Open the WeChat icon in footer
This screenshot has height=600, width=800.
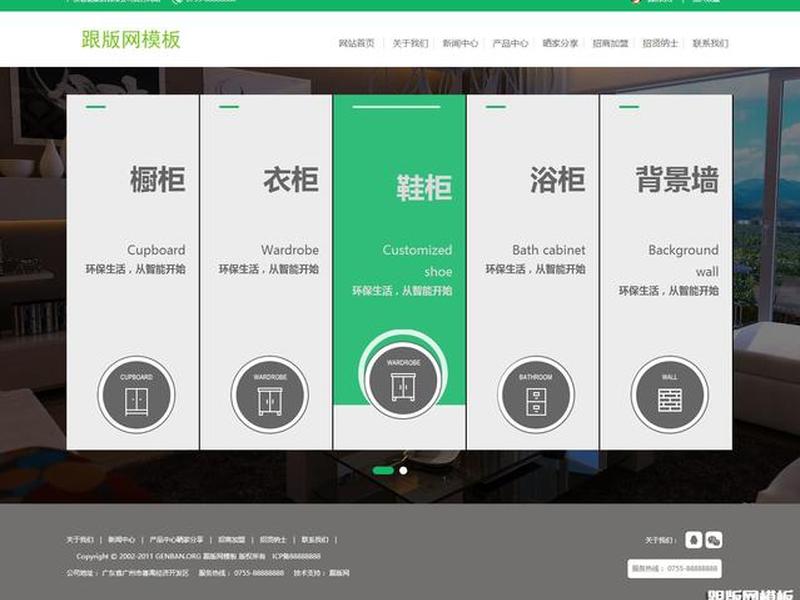(x=714, y=540)
